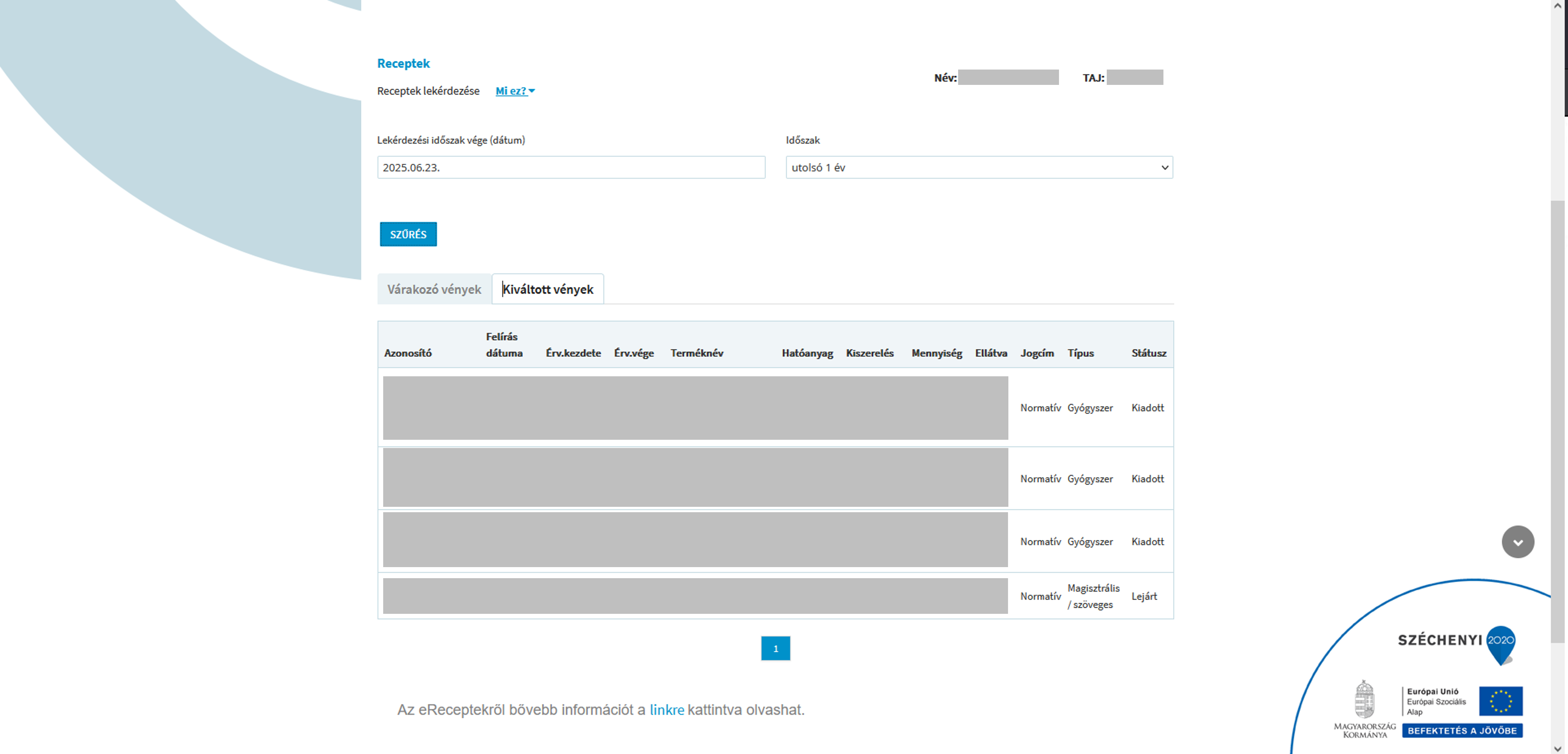Click the Receptek heading
Screen dimensions: 1568x754
click(403, 63)
